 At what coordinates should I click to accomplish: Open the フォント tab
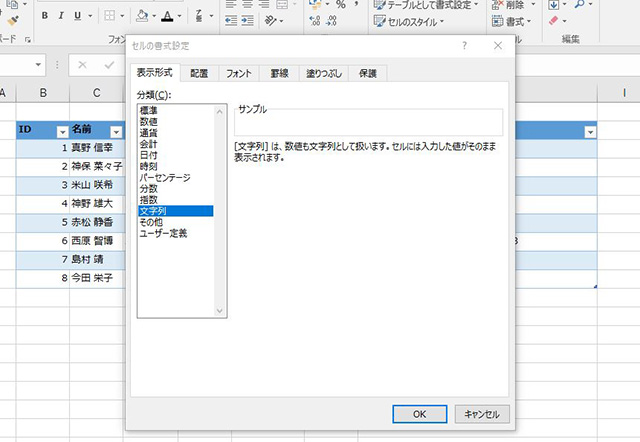[x=239, y=73]
